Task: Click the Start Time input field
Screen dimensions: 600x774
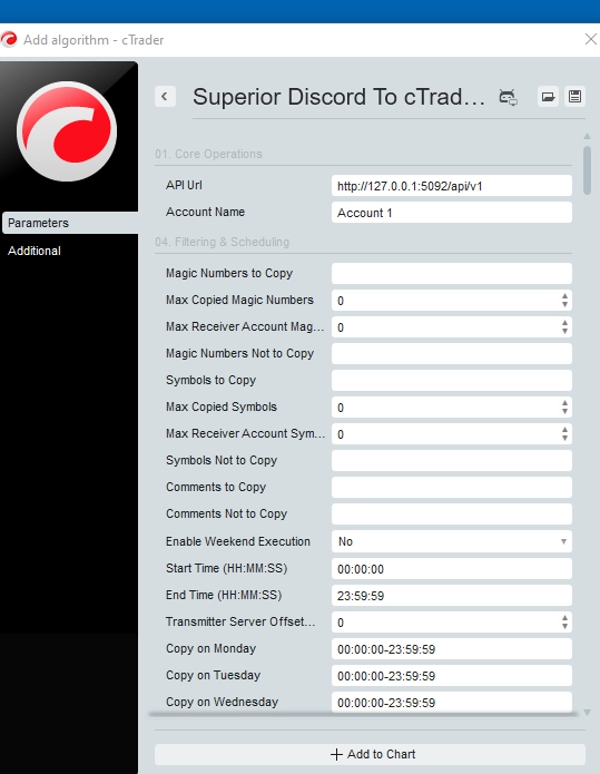Action: tap(451, 569)
